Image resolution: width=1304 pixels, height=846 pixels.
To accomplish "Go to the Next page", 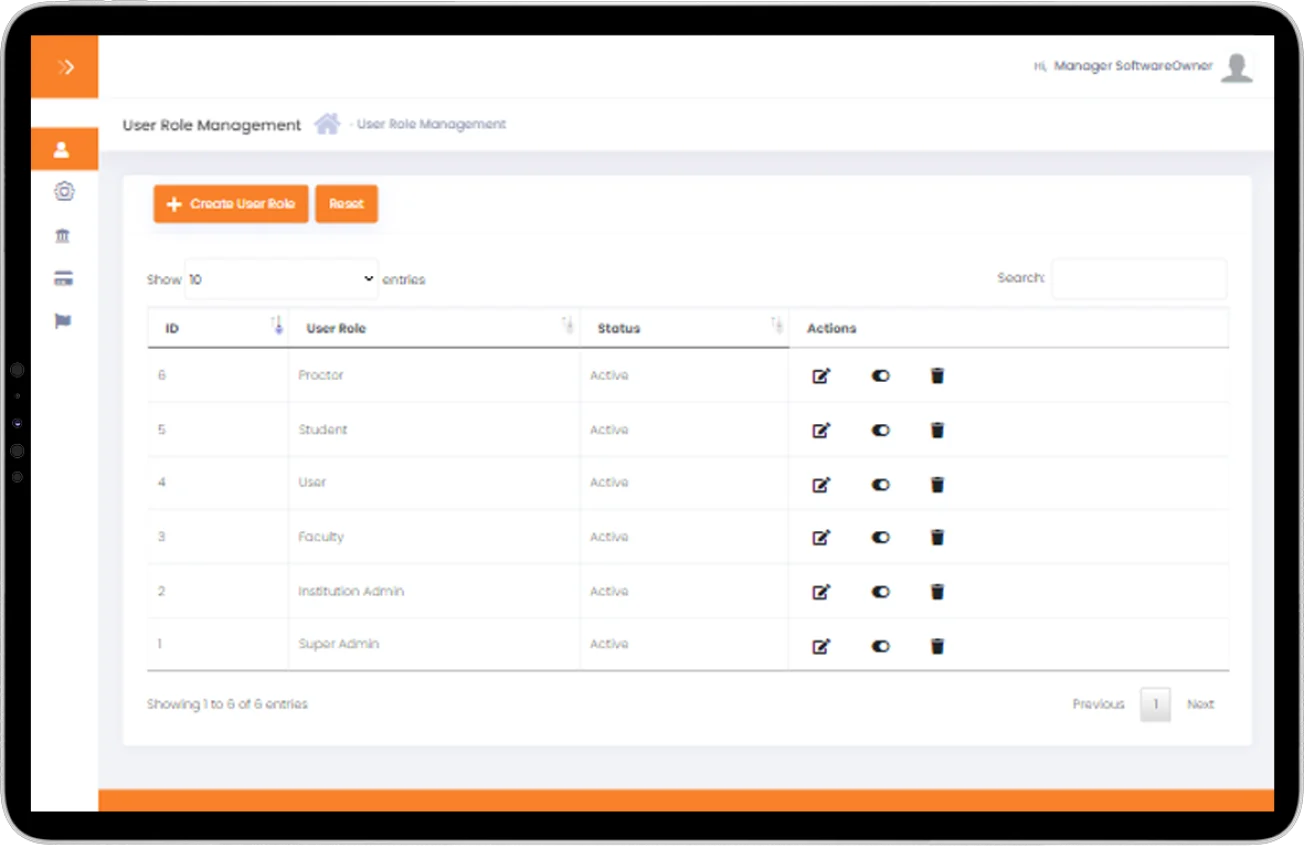I will tap(1200, 704).
